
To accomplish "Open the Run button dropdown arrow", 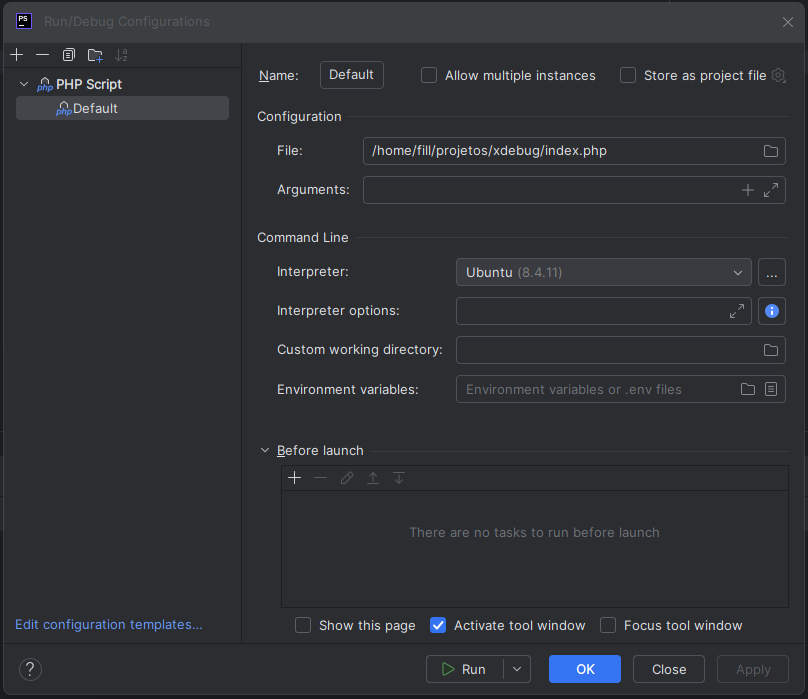I will (516, 669).
